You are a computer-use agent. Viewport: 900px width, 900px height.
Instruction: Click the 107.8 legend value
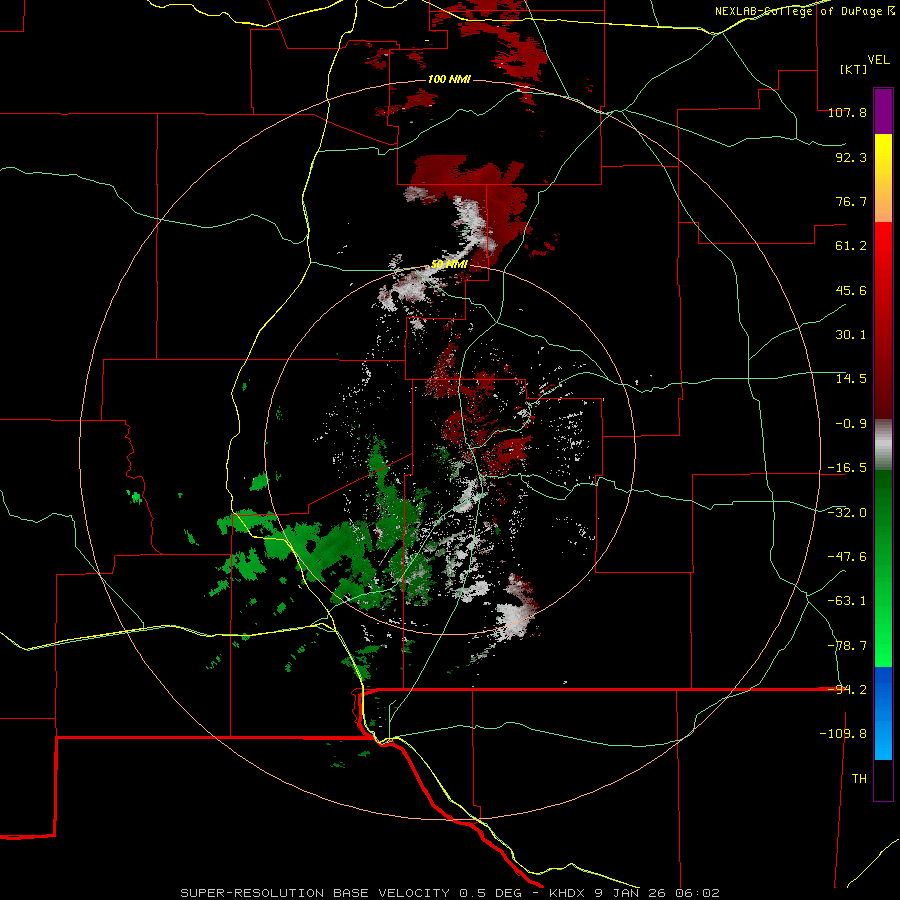(847, 112)
